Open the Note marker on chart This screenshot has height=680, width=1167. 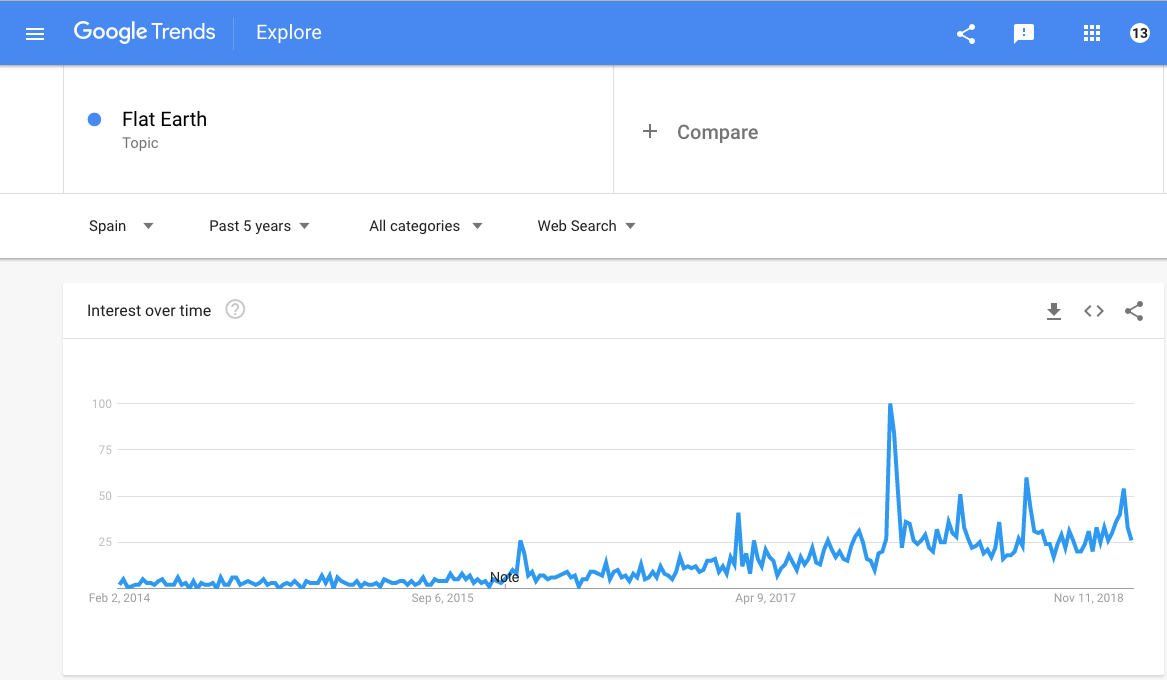(505, 577)
